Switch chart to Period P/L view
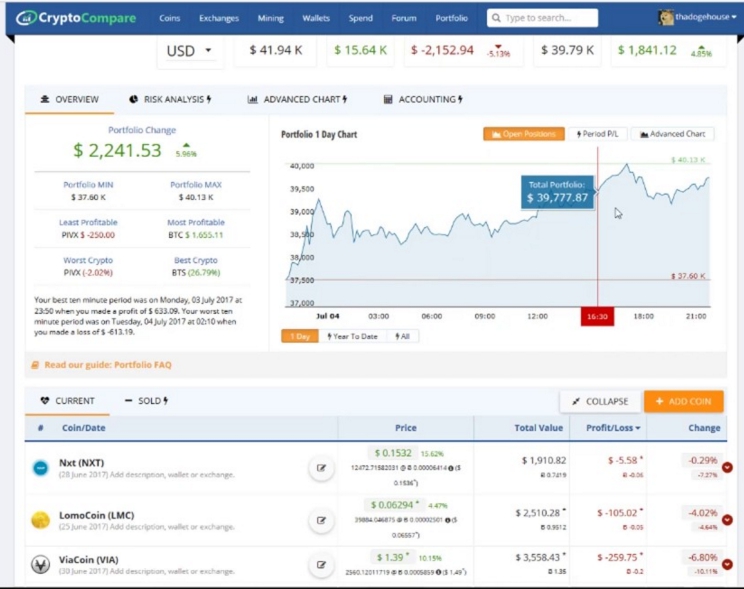744x589 pixels. click(597, 134)
